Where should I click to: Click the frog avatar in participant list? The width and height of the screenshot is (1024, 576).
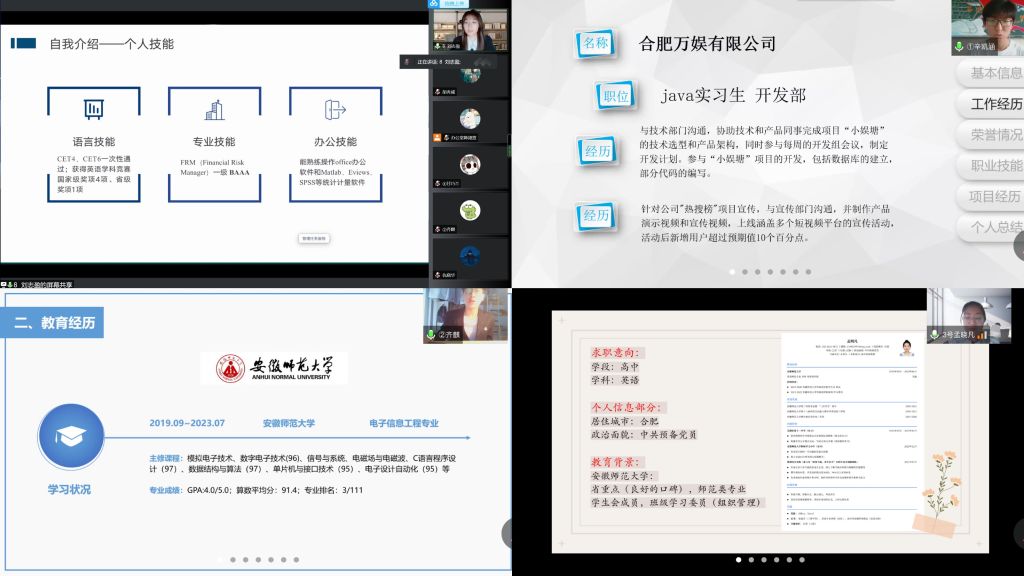point(470,211)
